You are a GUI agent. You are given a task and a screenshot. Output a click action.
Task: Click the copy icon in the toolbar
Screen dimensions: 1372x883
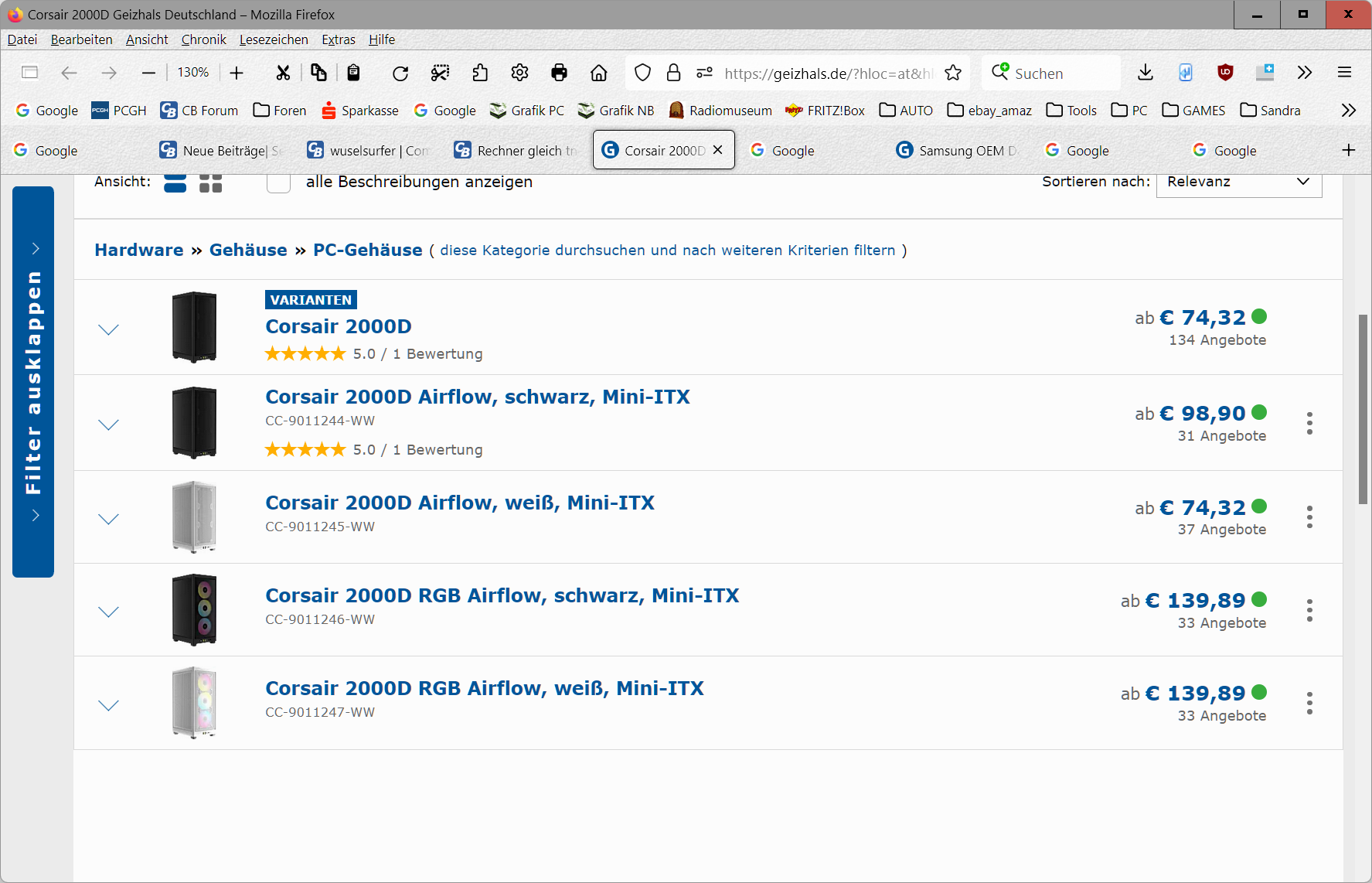318,73
